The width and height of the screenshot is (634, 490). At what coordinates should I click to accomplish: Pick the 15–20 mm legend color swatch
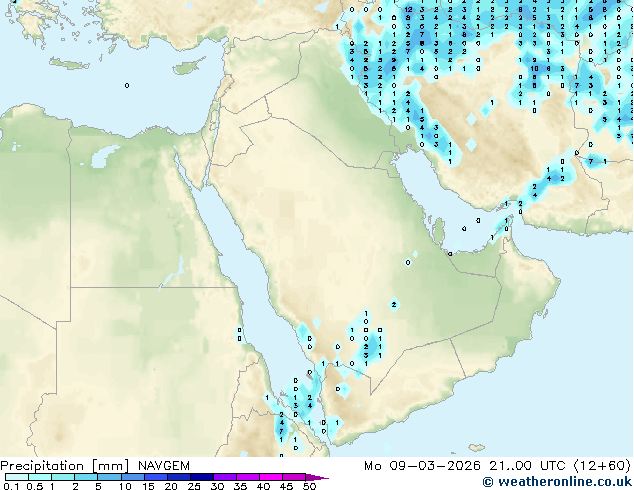pos(155,477)
